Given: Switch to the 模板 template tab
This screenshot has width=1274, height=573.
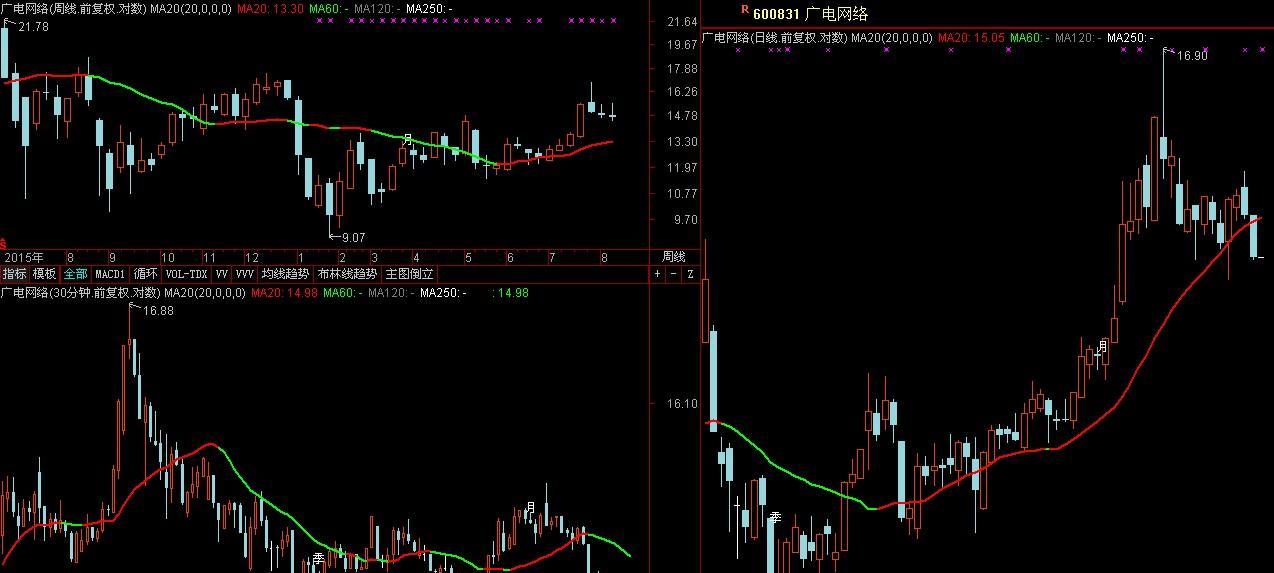Looking at the screenshot, I should 45,273.
